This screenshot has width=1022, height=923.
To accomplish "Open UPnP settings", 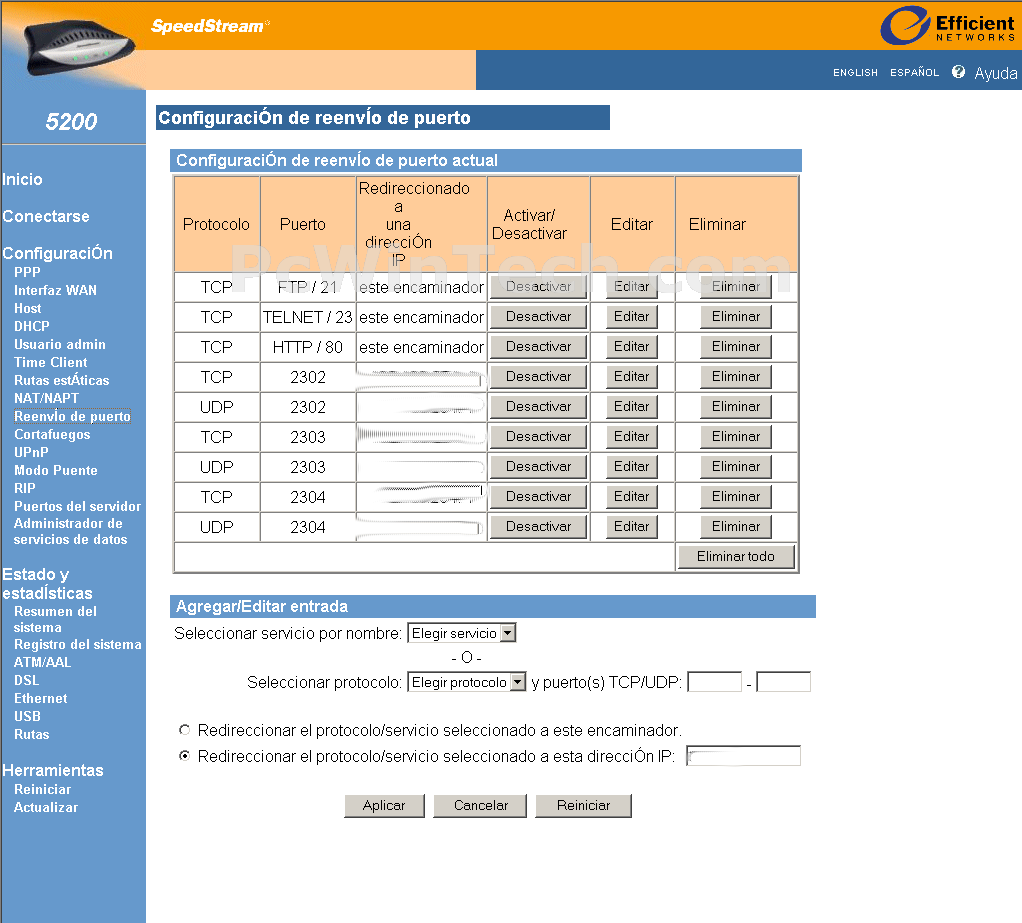I will pyautogui.click(x=31, y=452).
